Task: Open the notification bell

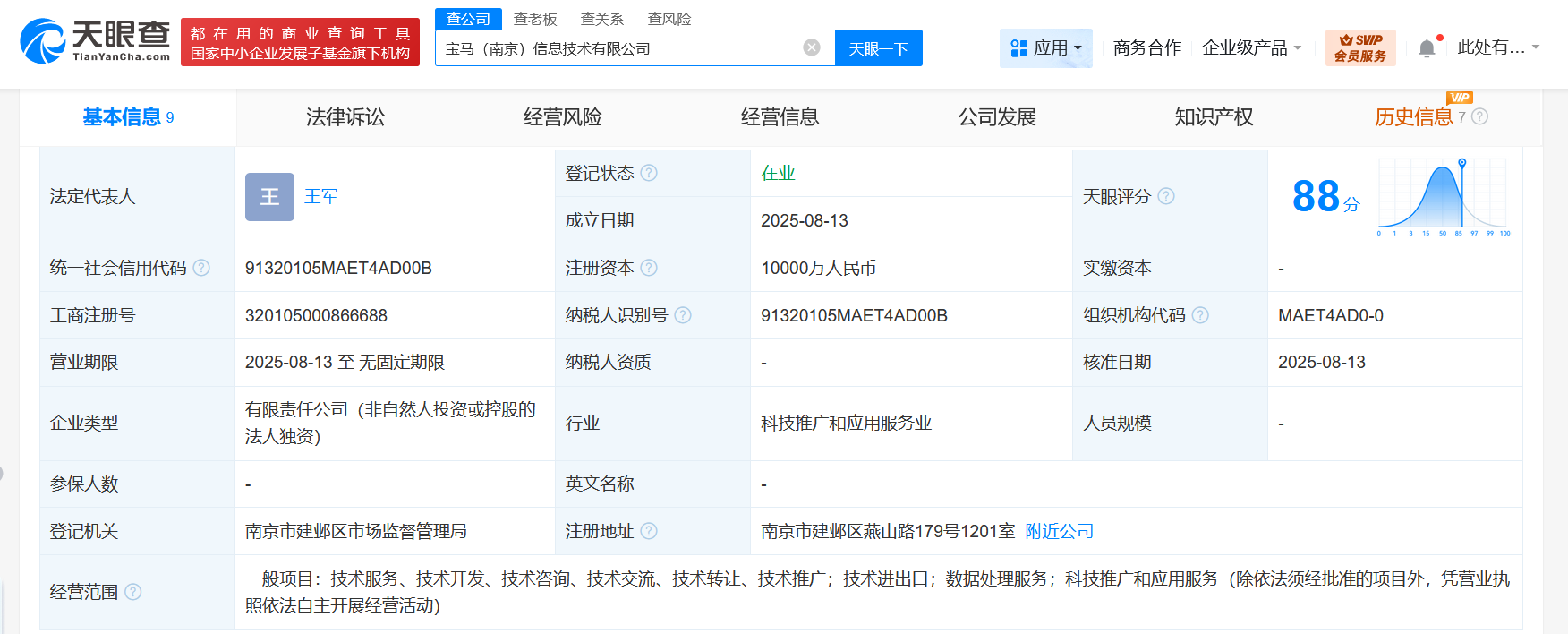Action: point(1427,48)
